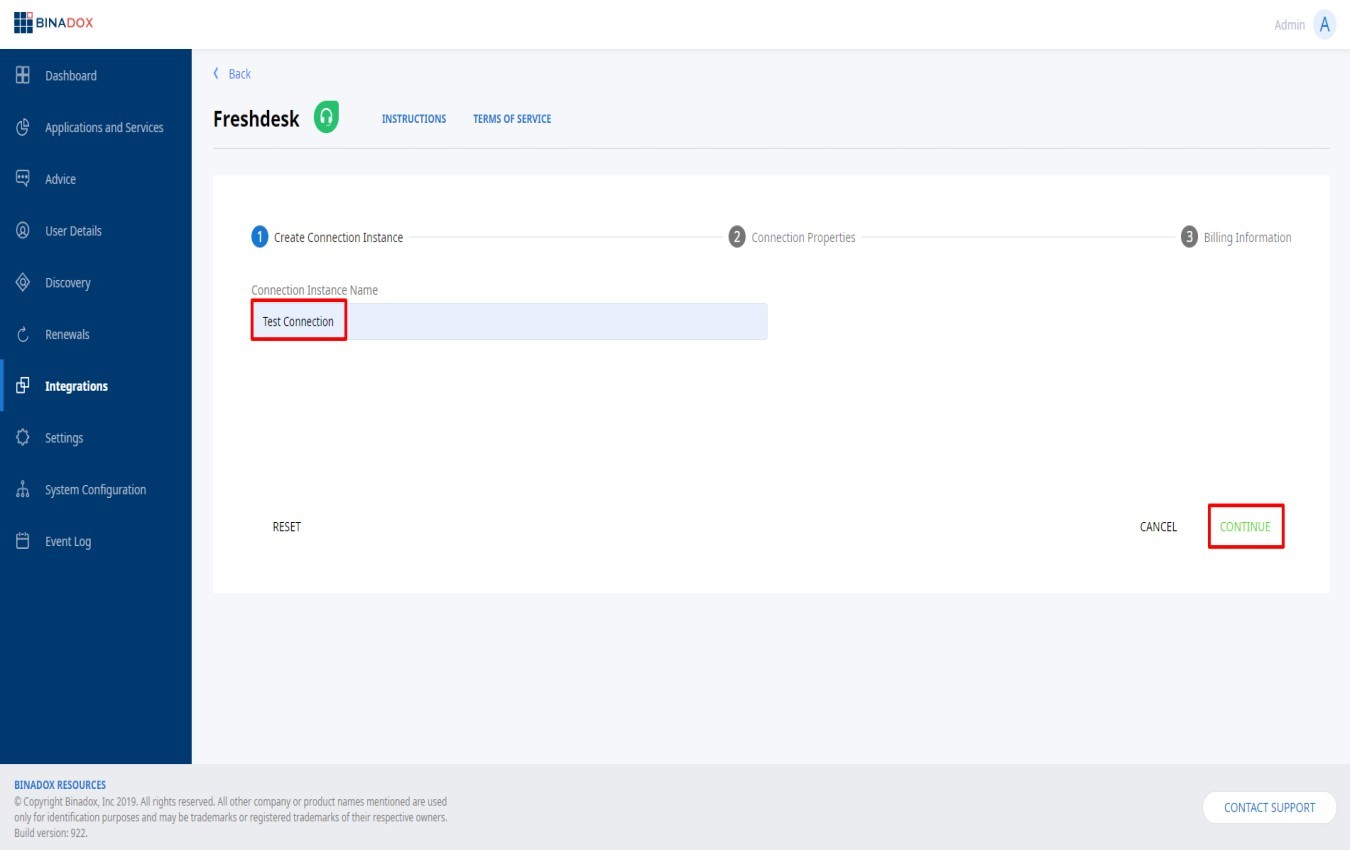Click the CANCEL button
Image resolution: width=1350 pixels, height=850 pixels.
pyautogui.click(x=1158, y=527)
